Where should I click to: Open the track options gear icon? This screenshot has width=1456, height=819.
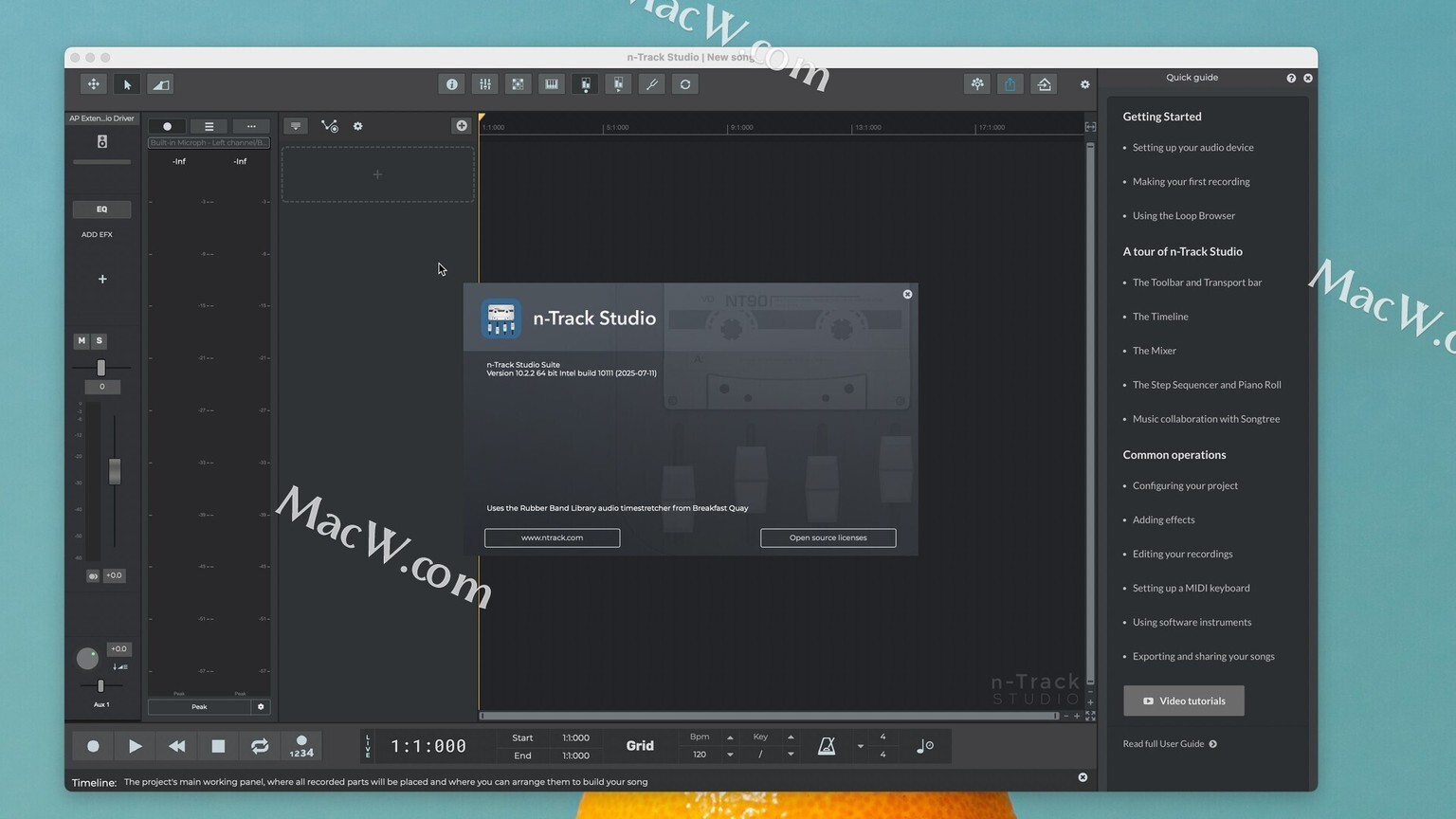357,126
